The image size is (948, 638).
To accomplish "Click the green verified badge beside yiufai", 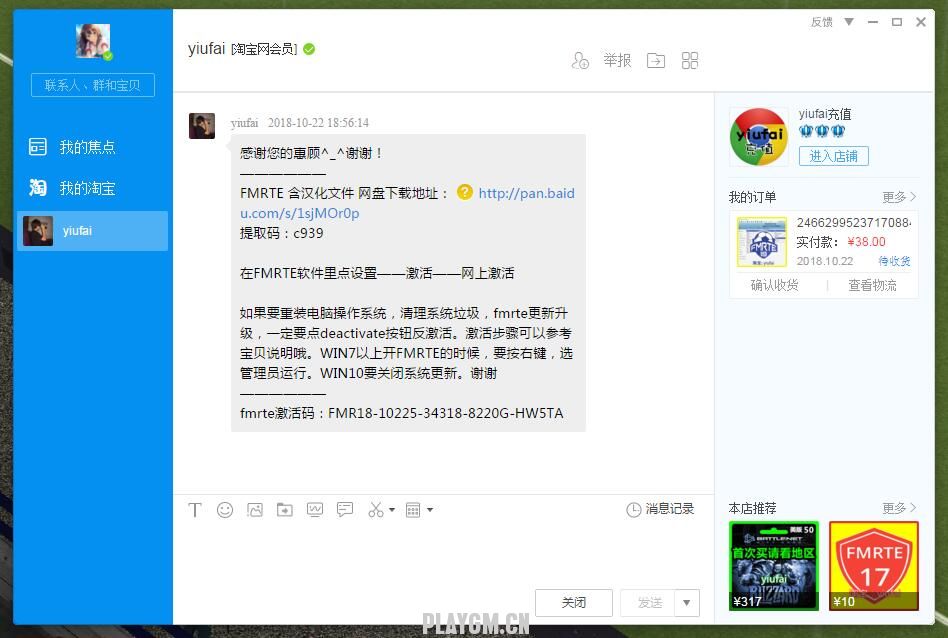I will tap(309, 49).
